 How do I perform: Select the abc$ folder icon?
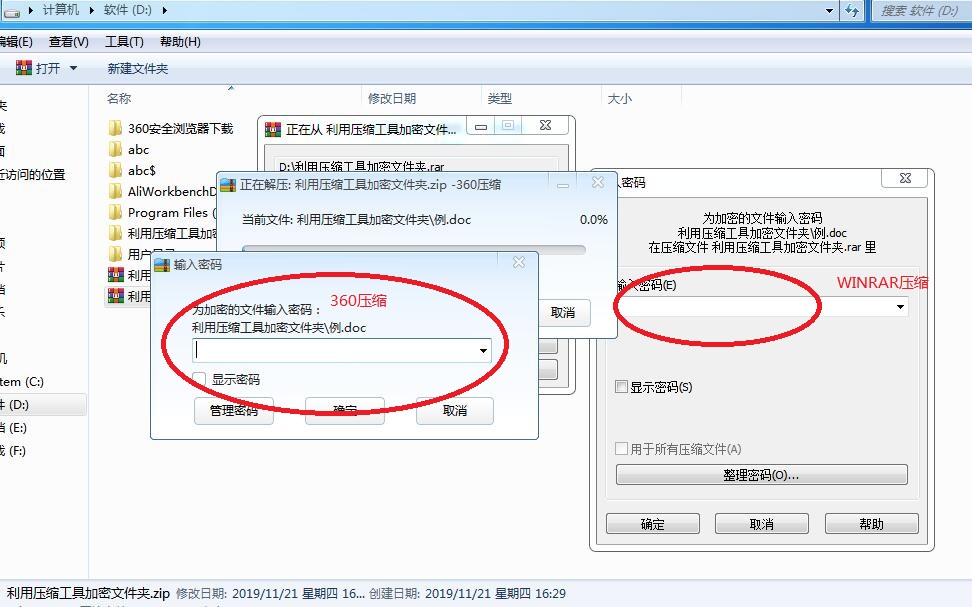tap(115, 171)
